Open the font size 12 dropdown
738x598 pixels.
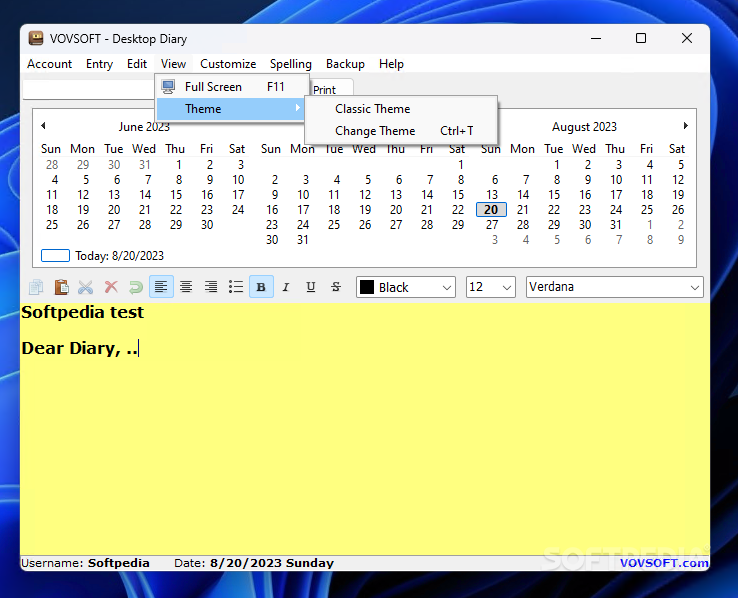[491, 287]
